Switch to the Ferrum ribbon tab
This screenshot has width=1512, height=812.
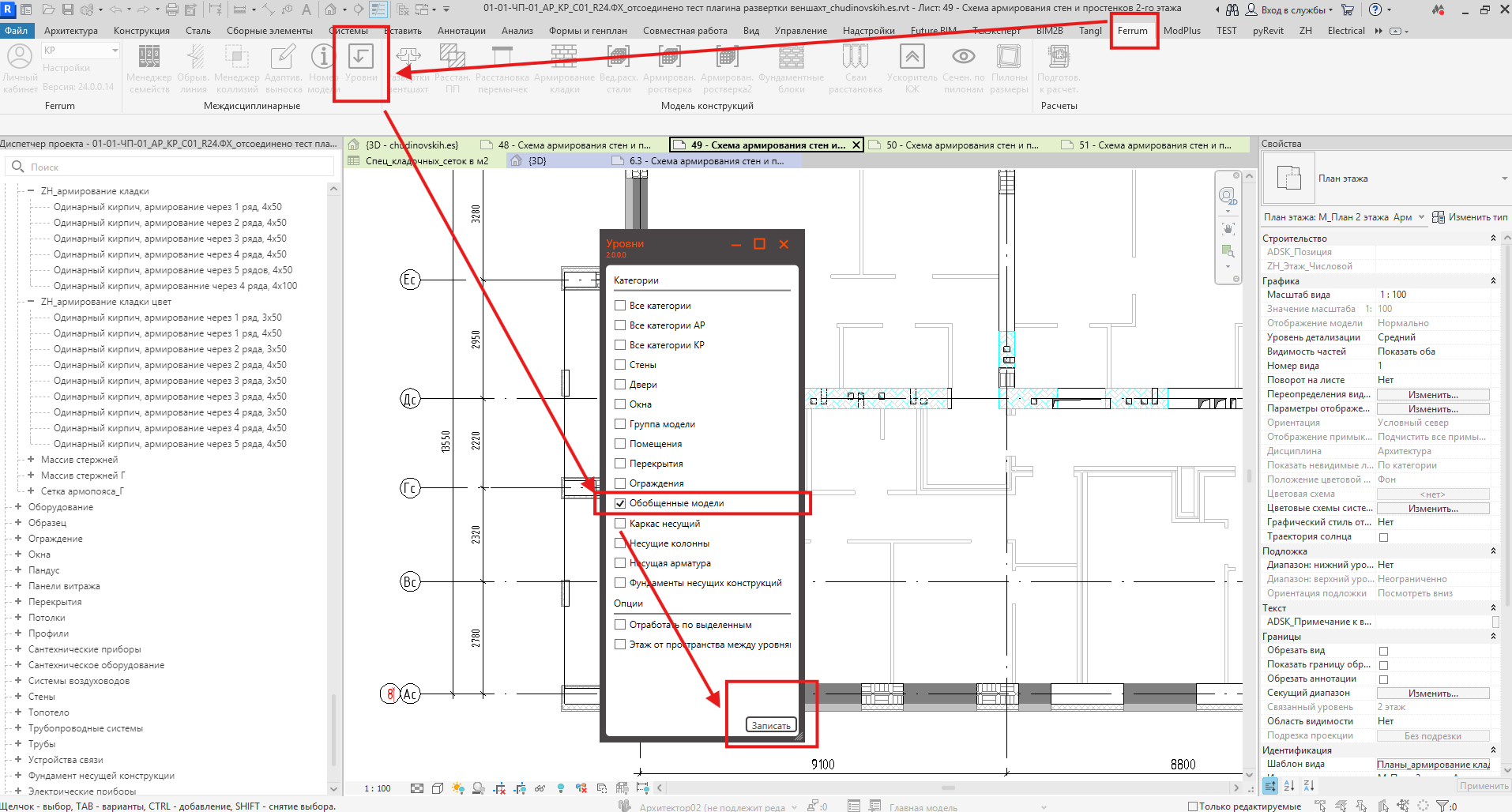coord(1132,31)
